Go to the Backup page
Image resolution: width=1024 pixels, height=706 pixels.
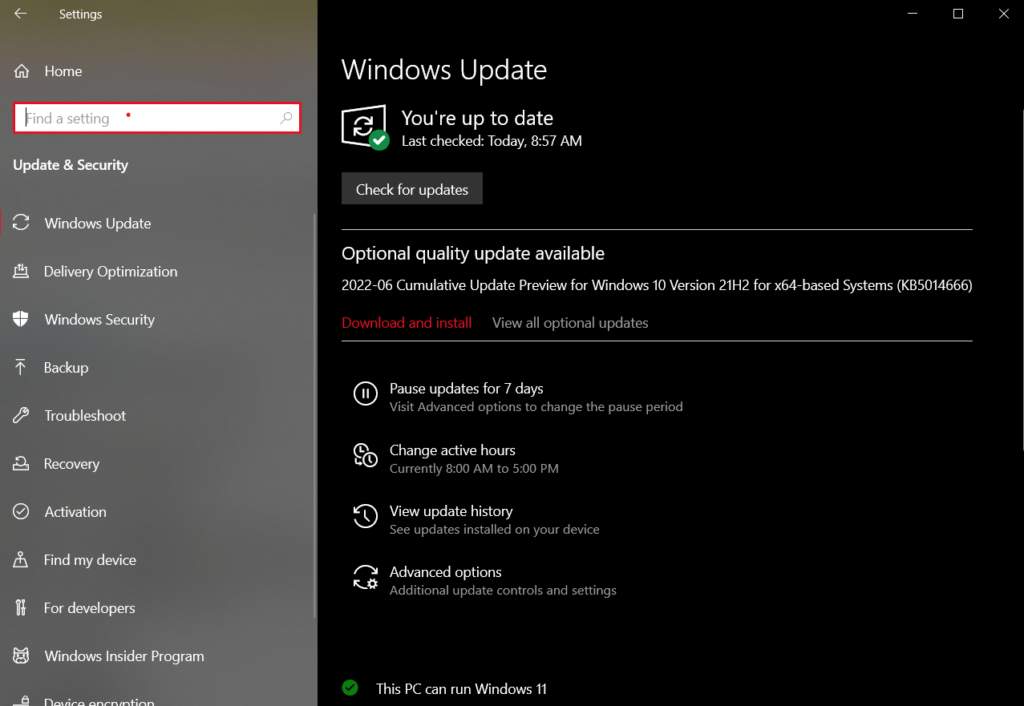tap(66, 368)
